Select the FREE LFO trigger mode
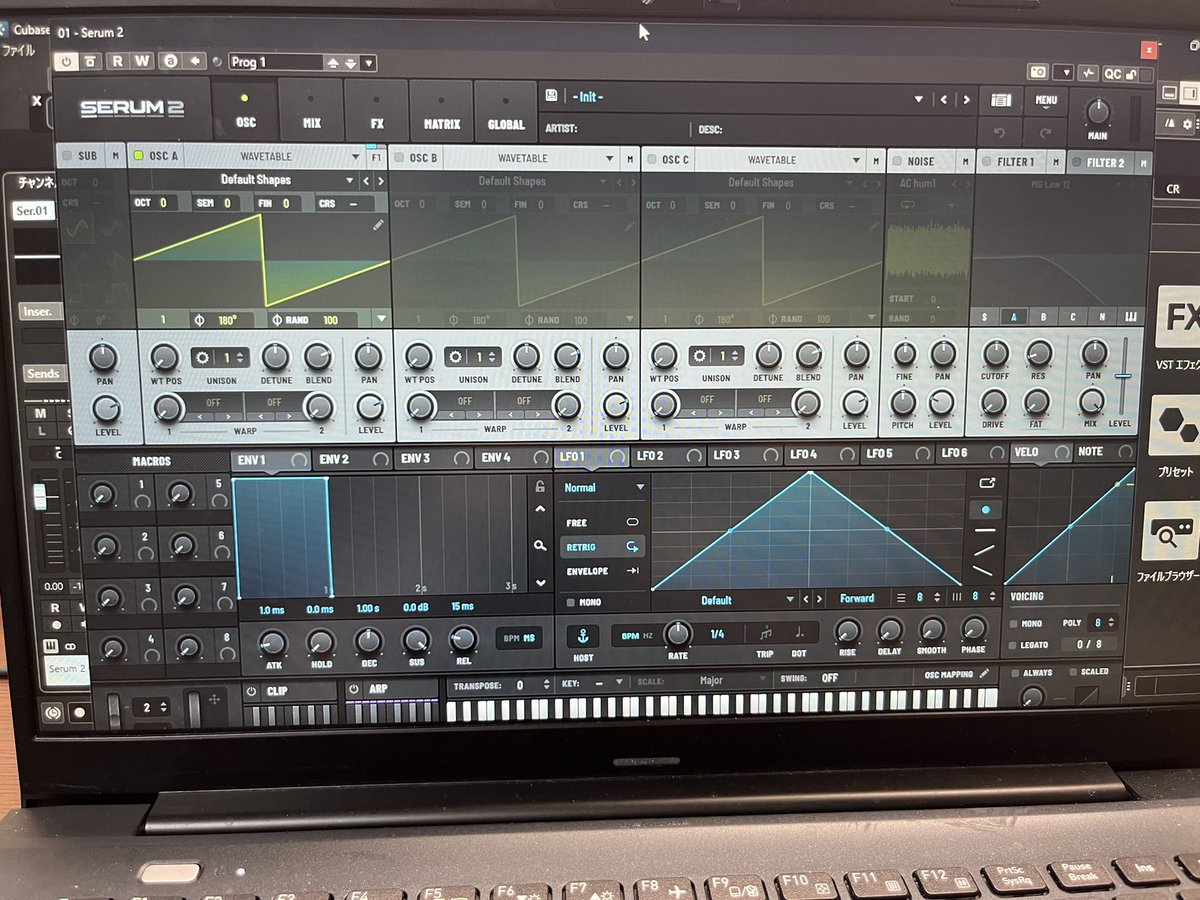This screenshot has width=1200, height=900. (x=603, y=522)
